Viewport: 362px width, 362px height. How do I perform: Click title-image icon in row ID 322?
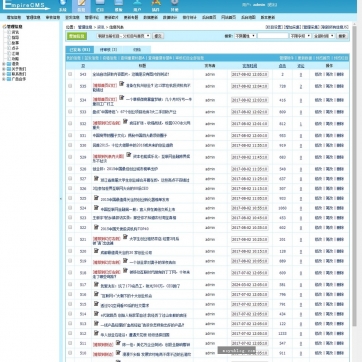96,227
